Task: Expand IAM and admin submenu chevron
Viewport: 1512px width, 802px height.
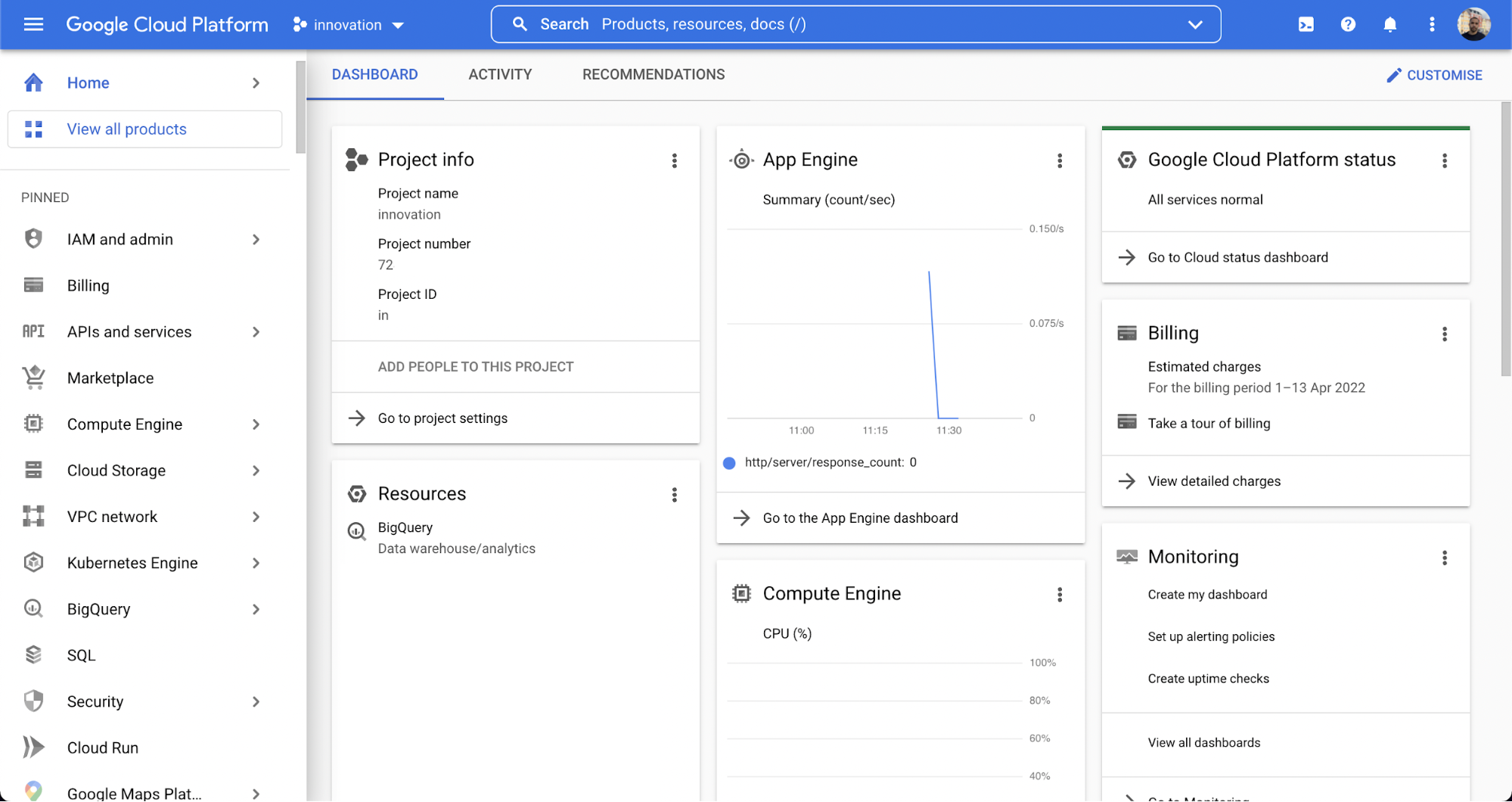Action: (256, 239)
